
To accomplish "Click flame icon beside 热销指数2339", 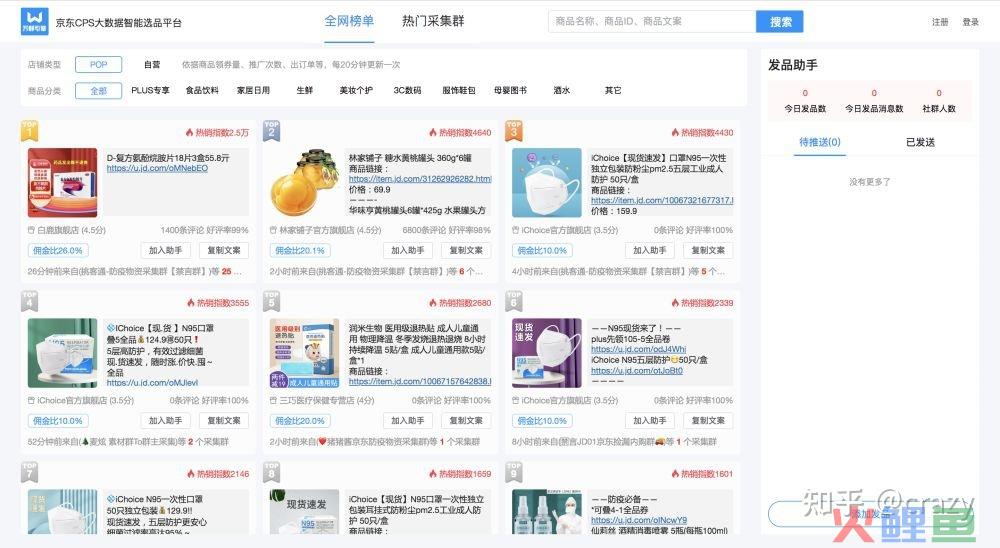I will pos(675,303).
